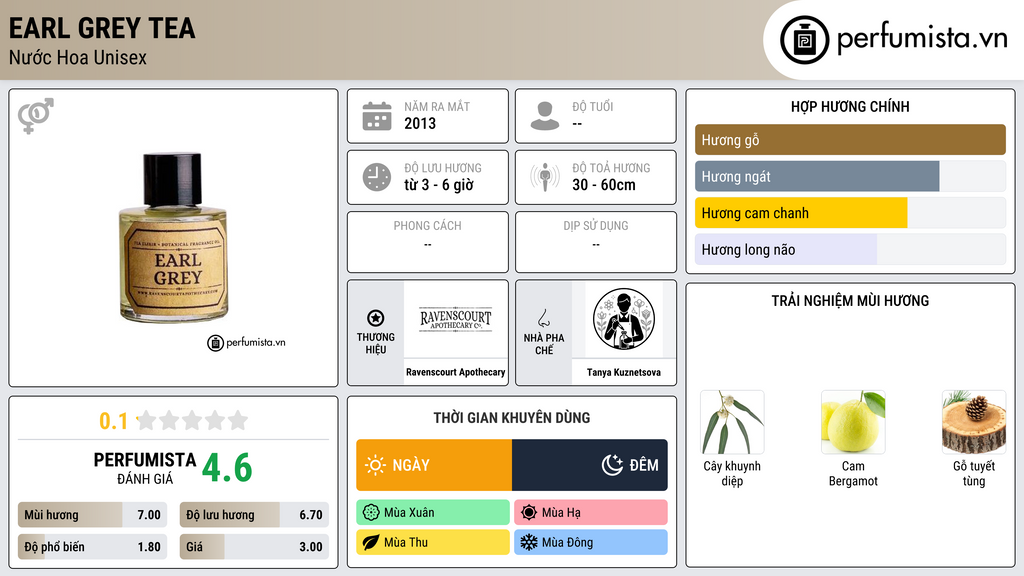This screenshot has width=1024, height=576.
Task: Click the launch year value 2013
Action: [x=420, y=123]
